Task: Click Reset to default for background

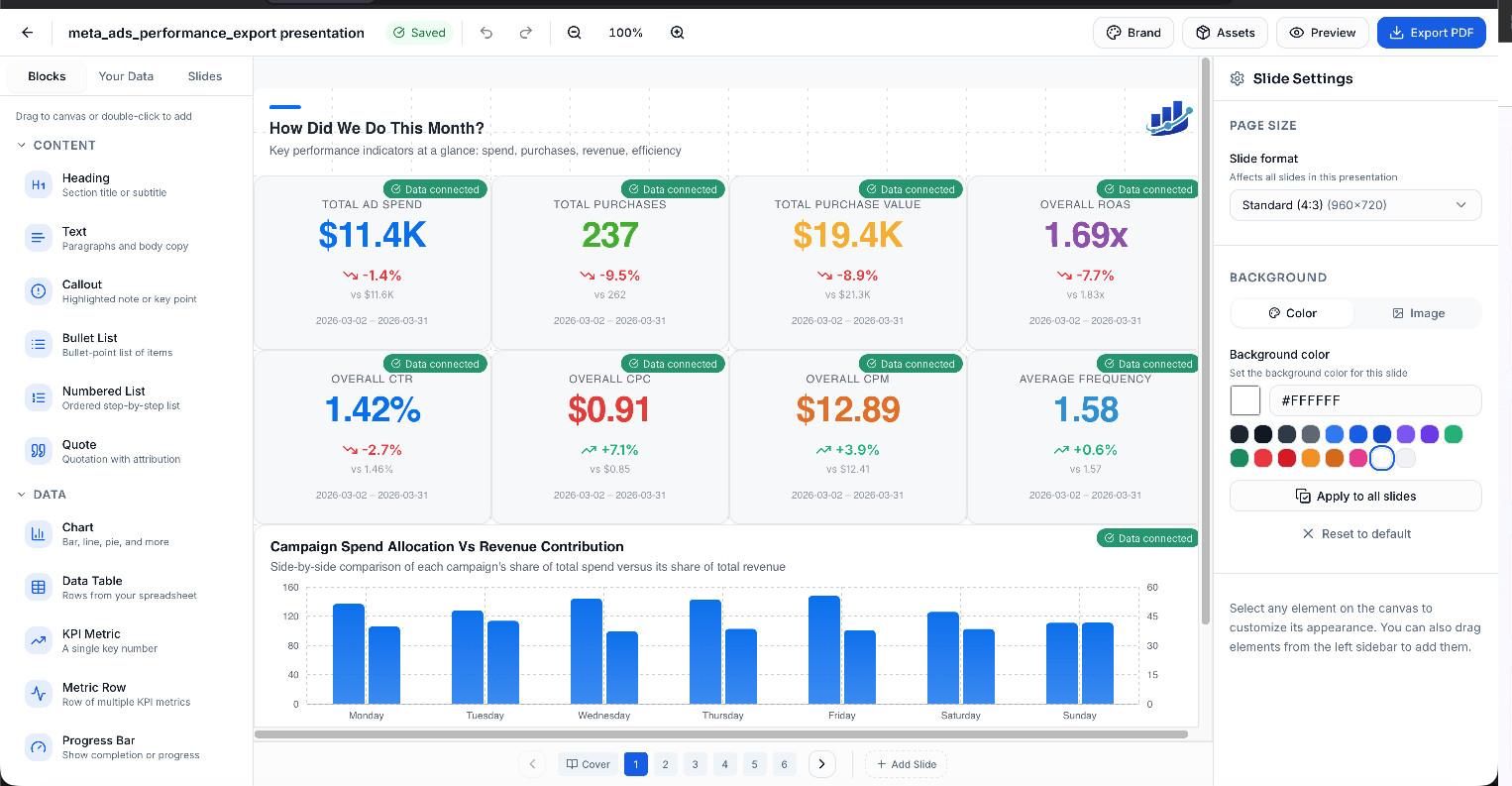Action: [1356, 533]
